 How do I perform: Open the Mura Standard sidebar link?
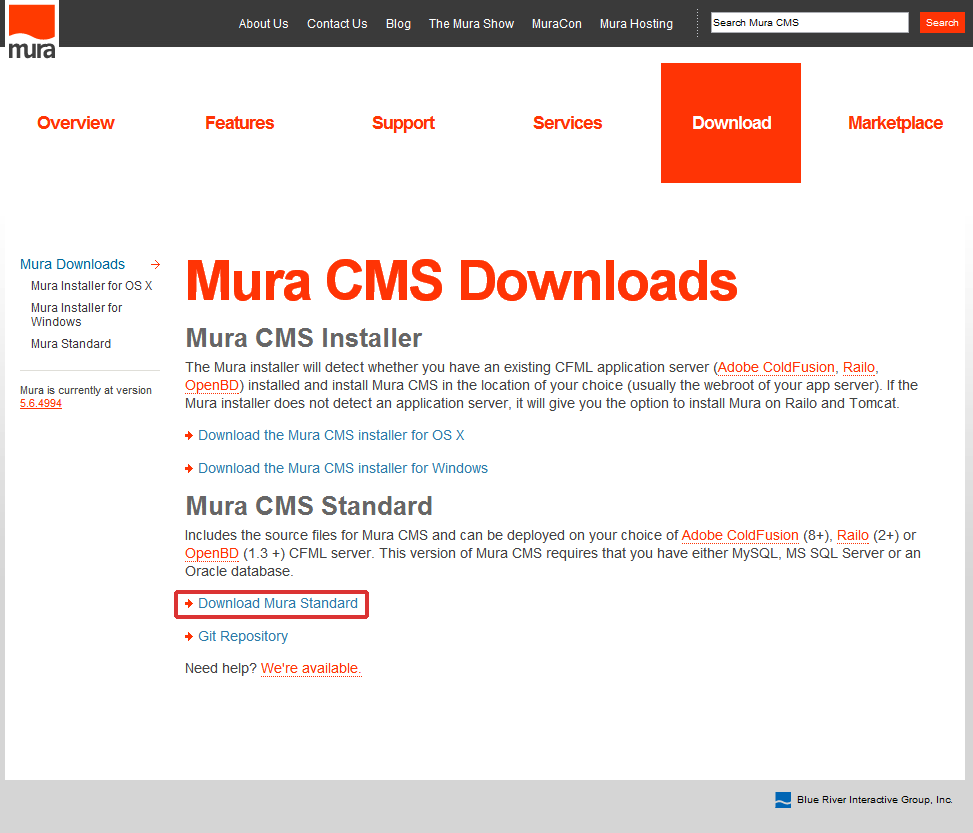tap(71, 344)
